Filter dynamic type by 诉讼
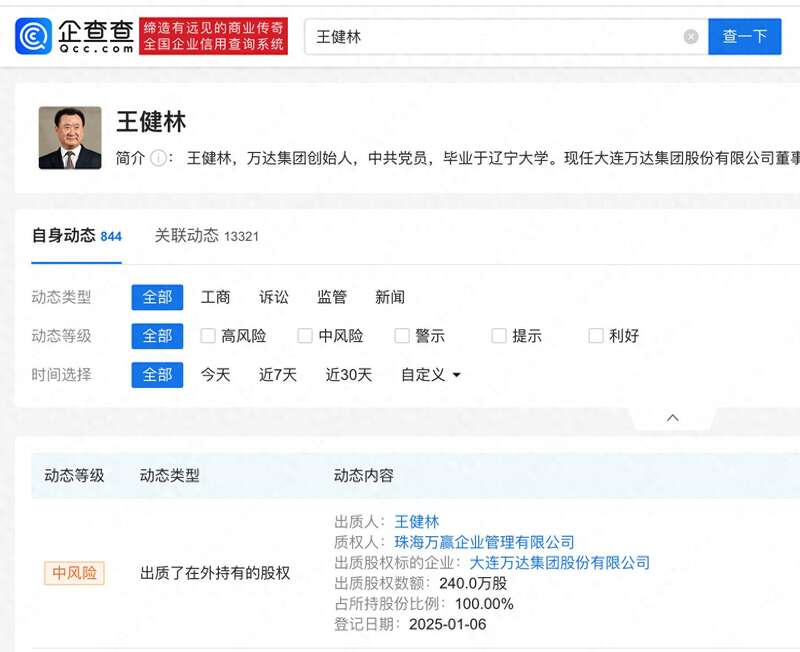Image resolution: width=800 pixels, height=652 pixels. pyautogui.click(x=274, y=297)
